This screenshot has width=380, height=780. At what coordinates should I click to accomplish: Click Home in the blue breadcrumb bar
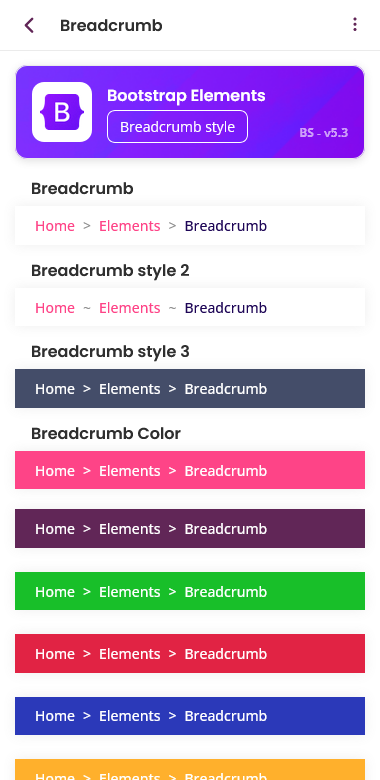tap(55, 716)
